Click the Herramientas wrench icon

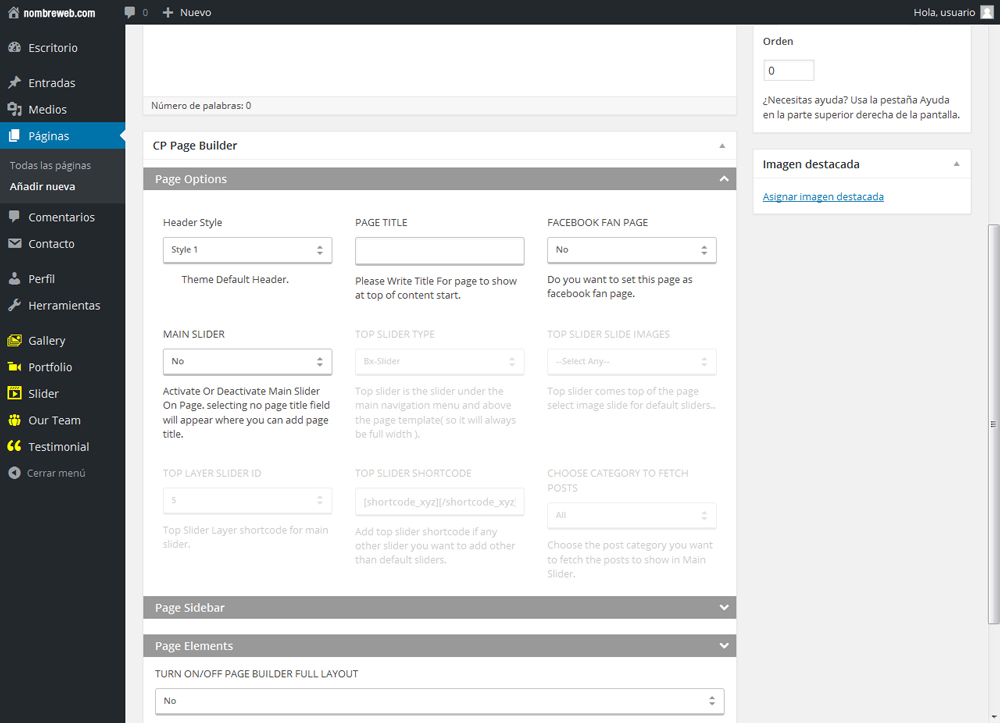(14, 306)
